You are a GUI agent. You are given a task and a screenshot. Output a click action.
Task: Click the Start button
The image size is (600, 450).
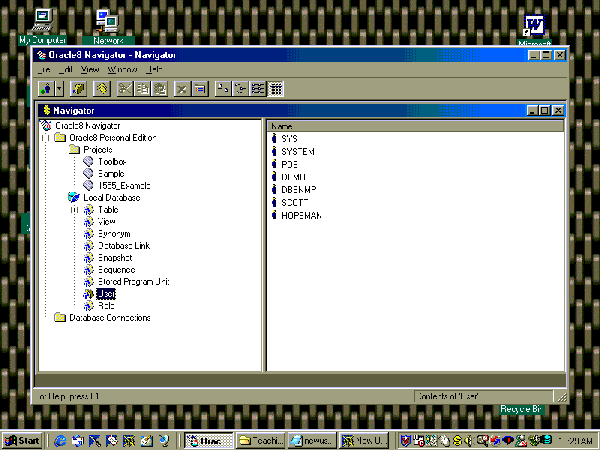[x=22, y=441]
